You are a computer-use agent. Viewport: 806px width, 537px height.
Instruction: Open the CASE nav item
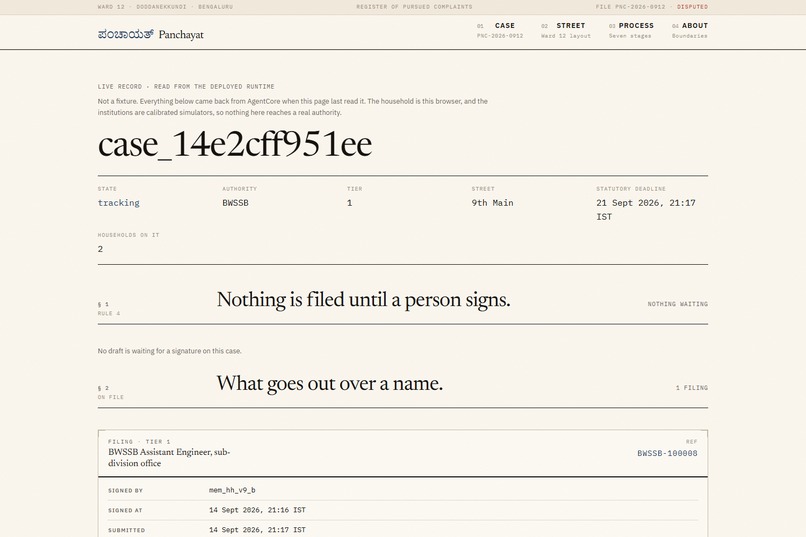pos(500,30)
